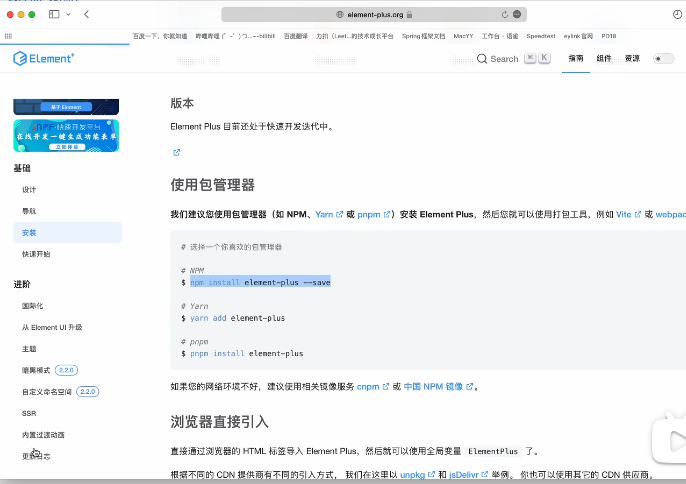
Task: Go back with the browser back arrow
Action: pyautogui.click(x=87, y=14)
